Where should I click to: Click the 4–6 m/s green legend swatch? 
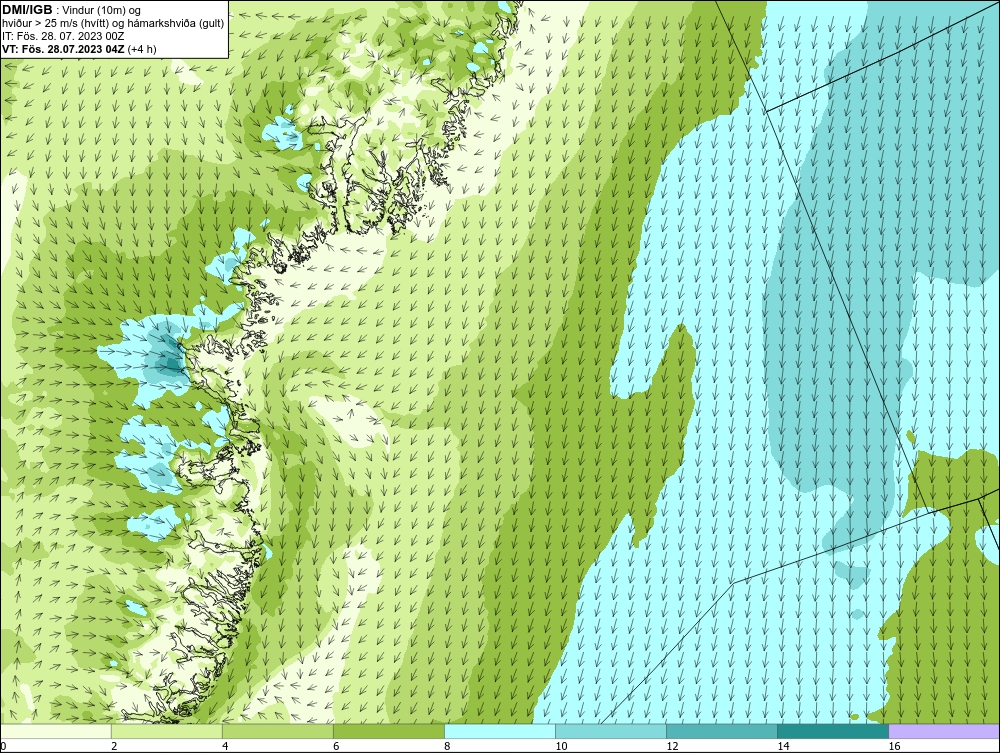tap(277, 731)
